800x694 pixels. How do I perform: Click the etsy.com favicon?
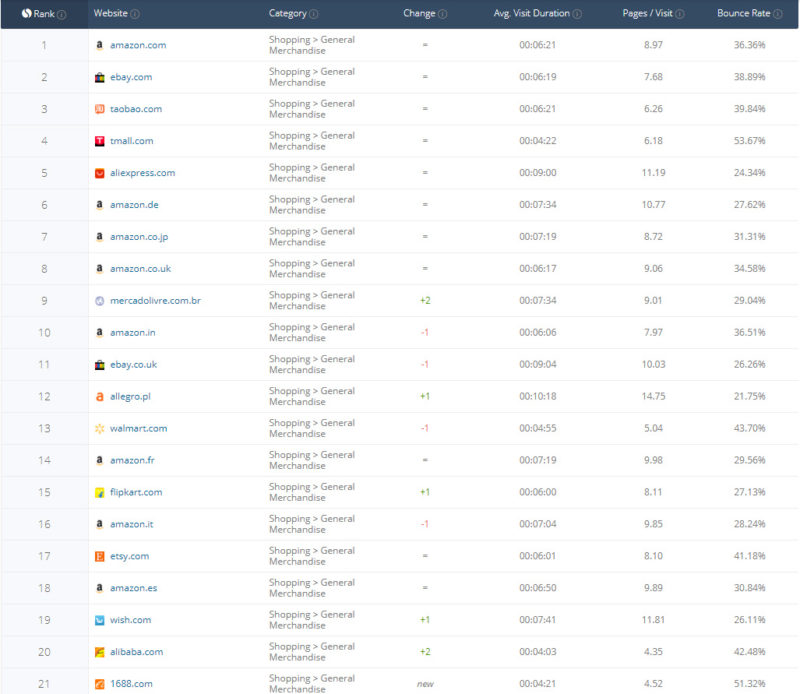click(99, 556)
